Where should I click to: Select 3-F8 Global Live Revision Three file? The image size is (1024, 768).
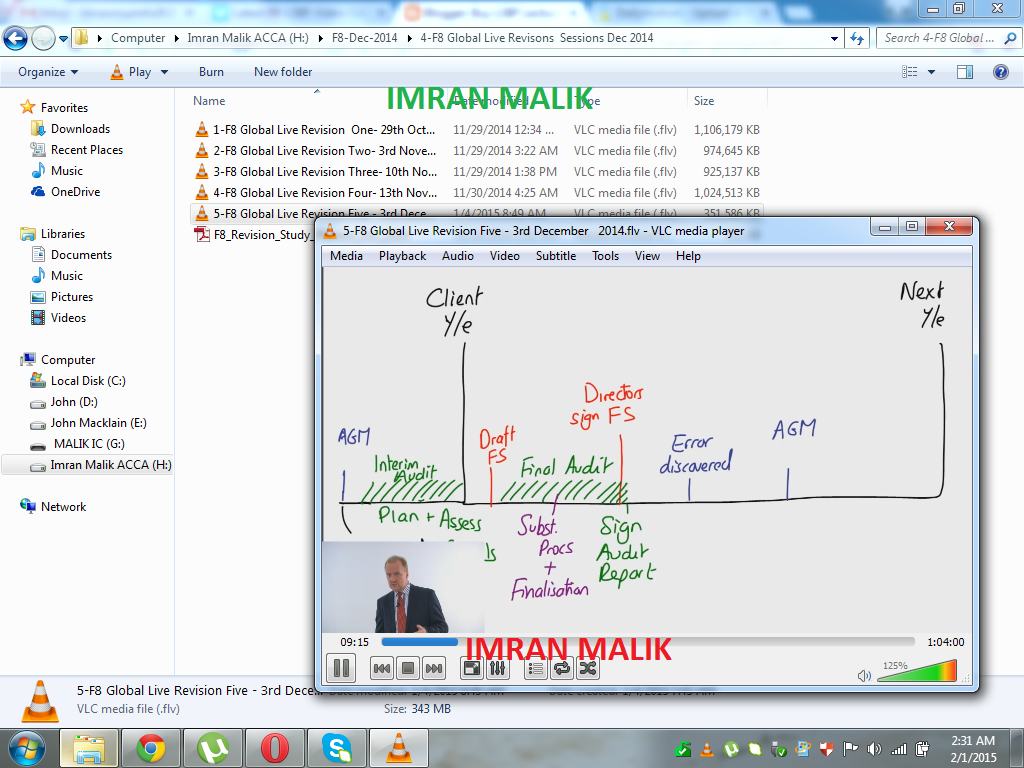478,172
